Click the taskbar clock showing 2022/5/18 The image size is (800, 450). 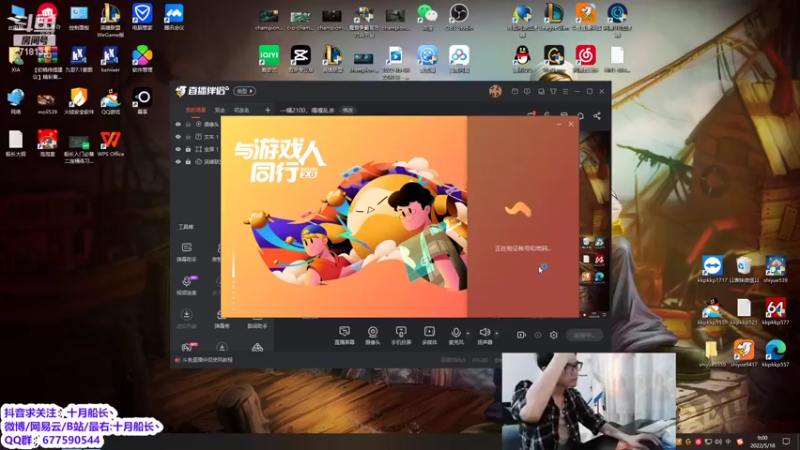coord(762,441)
